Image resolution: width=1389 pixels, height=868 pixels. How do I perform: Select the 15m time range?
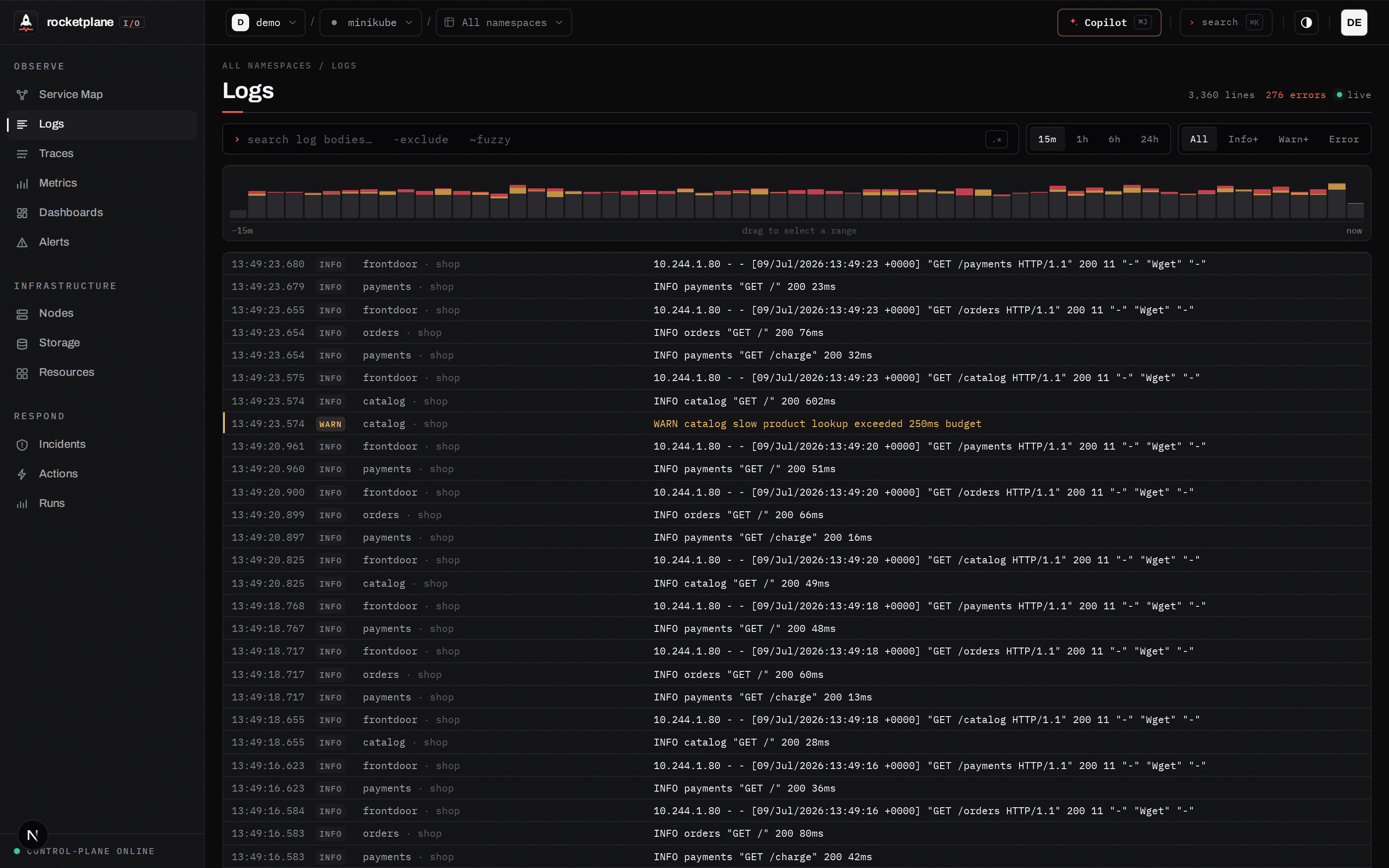coord(1047,139)
